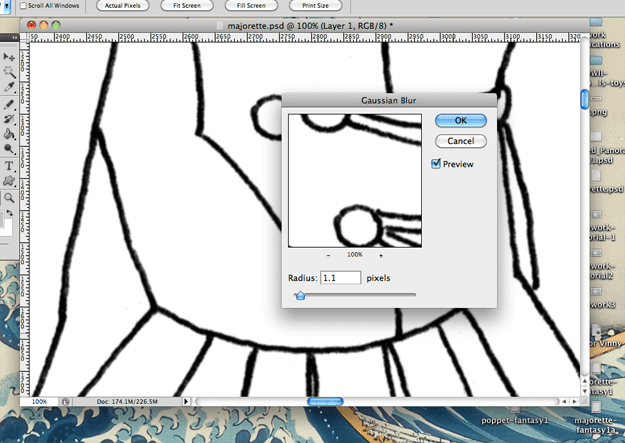Confirm Gaussian Blur with OK
The image size is (625, 443).
[461, 121]
